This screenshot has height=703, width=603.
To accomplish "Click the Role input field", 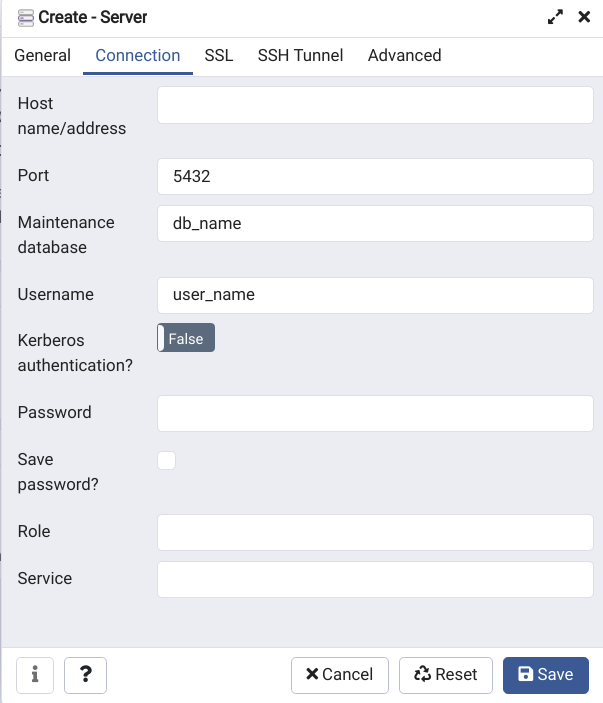I will (375, 532).
